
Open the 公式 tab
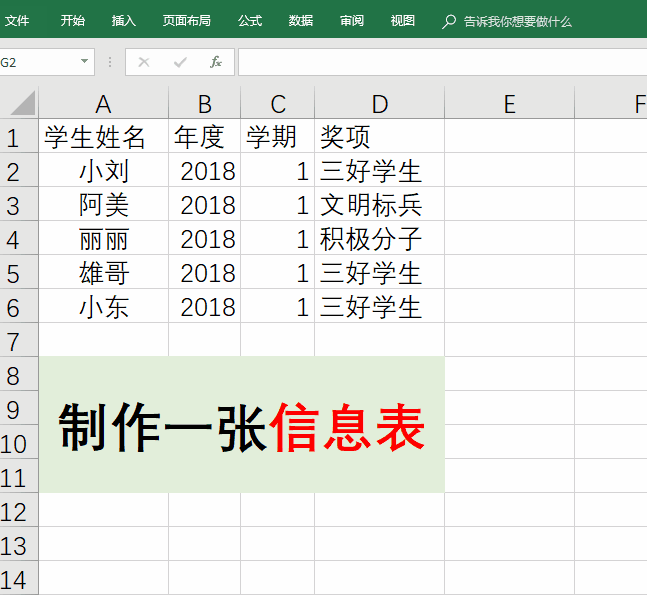coord(250,21)
